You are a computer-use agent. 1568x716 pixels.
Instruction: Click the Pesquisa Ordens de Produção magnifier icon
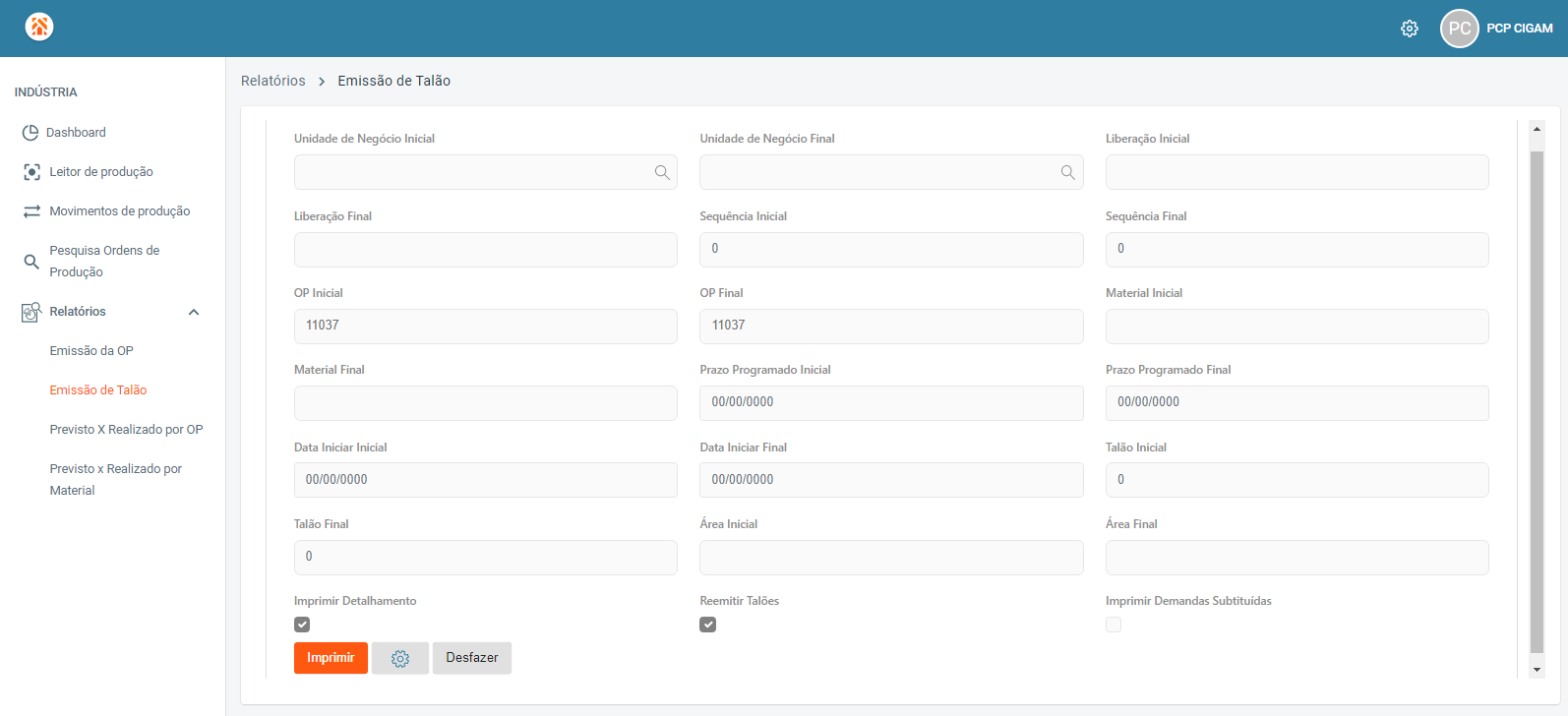[31, 262]
